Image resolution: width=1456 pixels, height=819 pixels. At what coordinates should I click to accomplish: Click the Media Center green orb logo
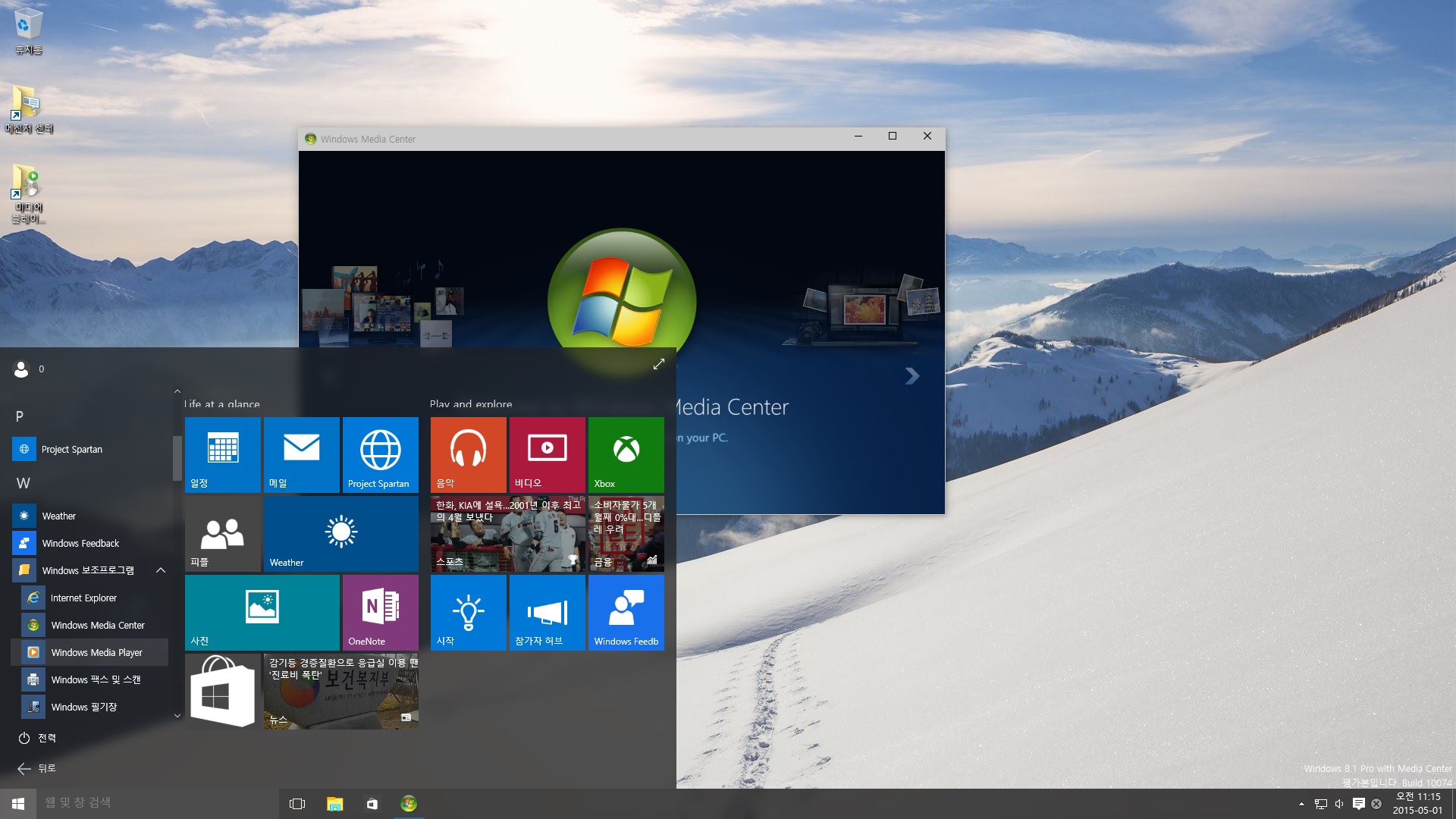point(622,302)
